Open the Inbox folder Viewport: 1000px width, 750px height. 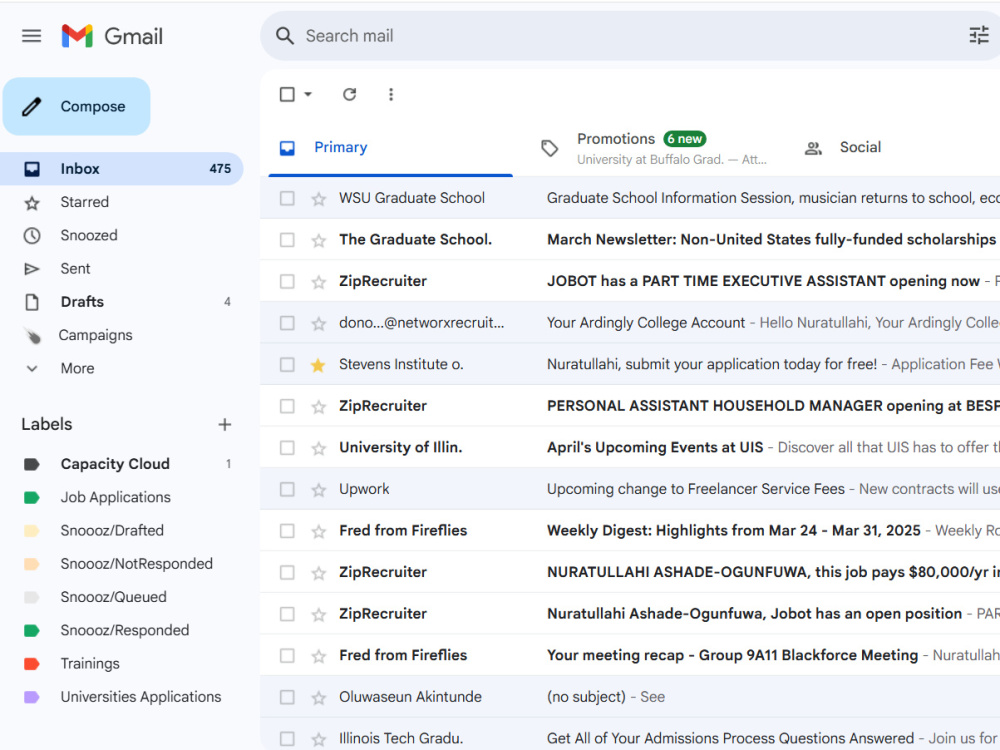[121, 168]
